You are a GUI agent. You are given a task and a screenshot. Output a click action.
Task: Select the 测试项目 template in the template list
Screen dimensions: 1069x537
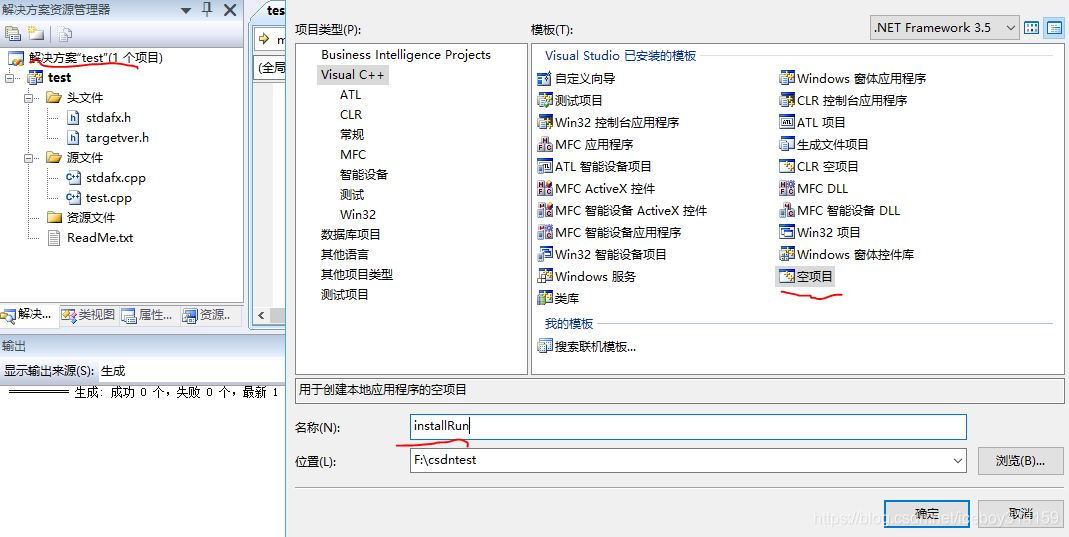pos(570,100)
